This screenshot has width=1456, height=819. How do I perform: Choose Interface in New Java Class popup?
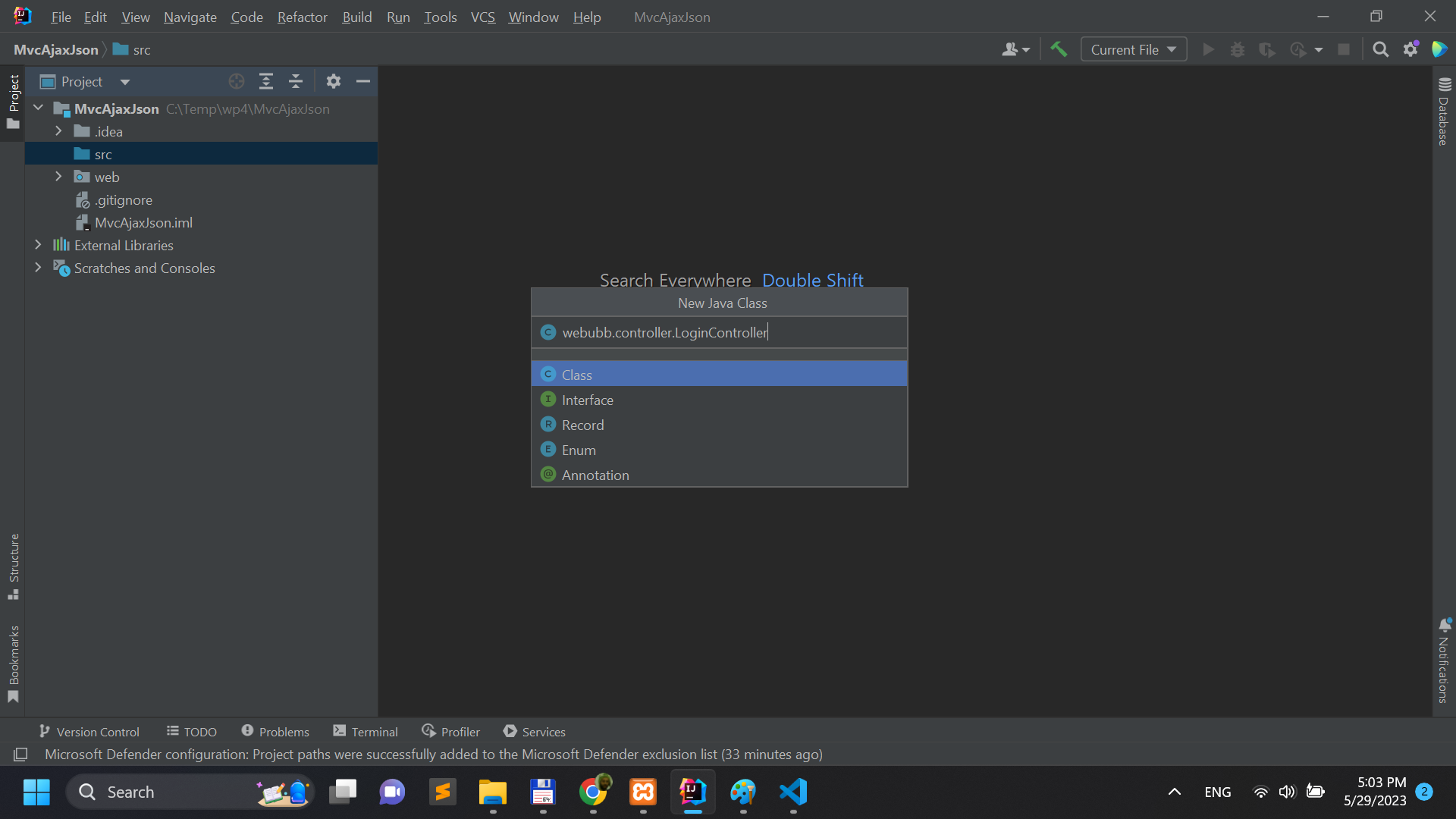click(x=719, y=399)
